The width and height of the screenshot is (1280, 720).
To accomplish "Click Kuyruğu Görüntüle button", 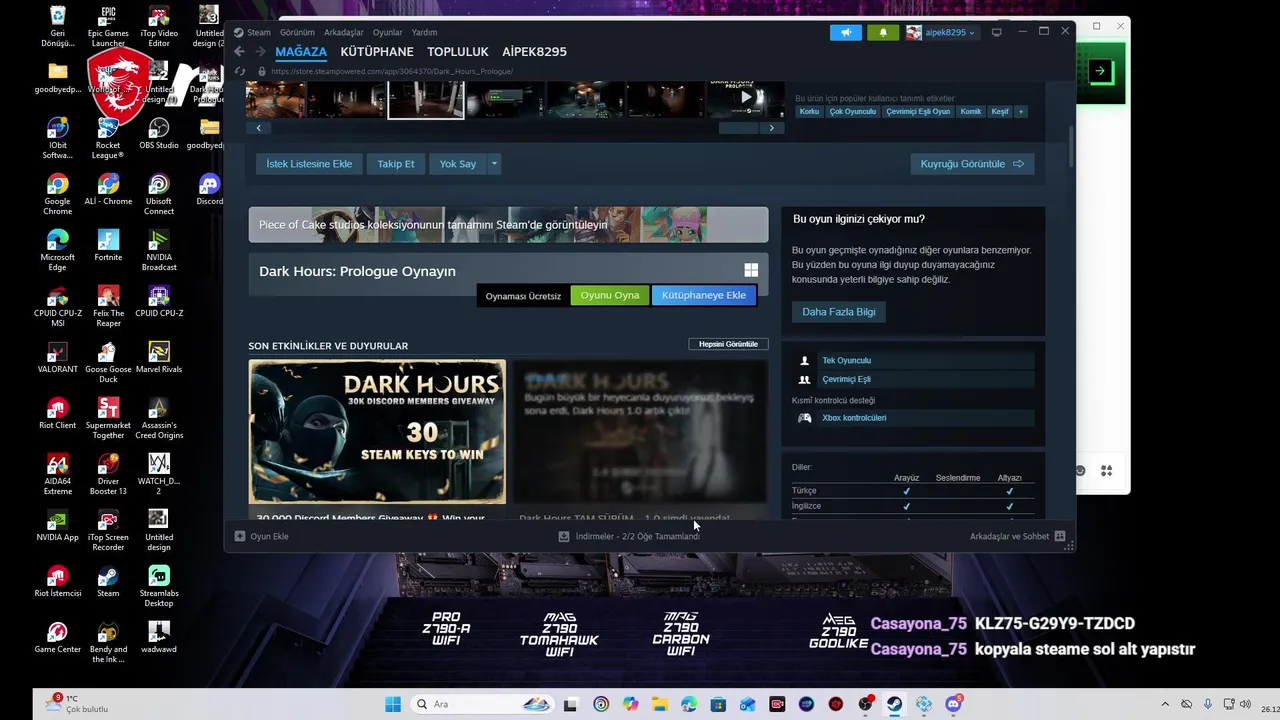I will pyautogui.click(x=972, y=164).
